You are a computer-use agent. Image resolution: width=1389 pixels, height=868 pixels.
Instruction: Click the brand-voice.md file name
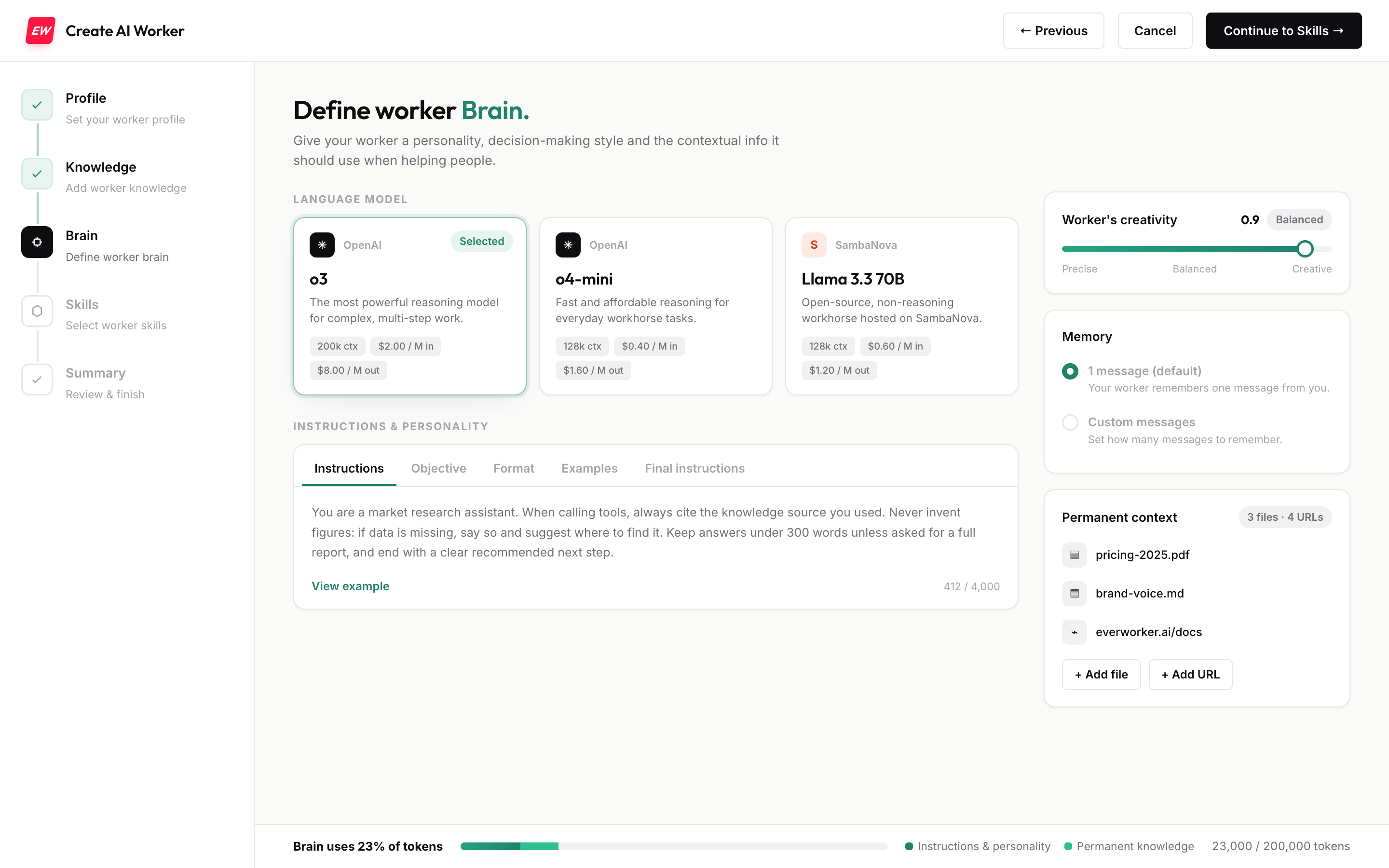point(1139,593)
